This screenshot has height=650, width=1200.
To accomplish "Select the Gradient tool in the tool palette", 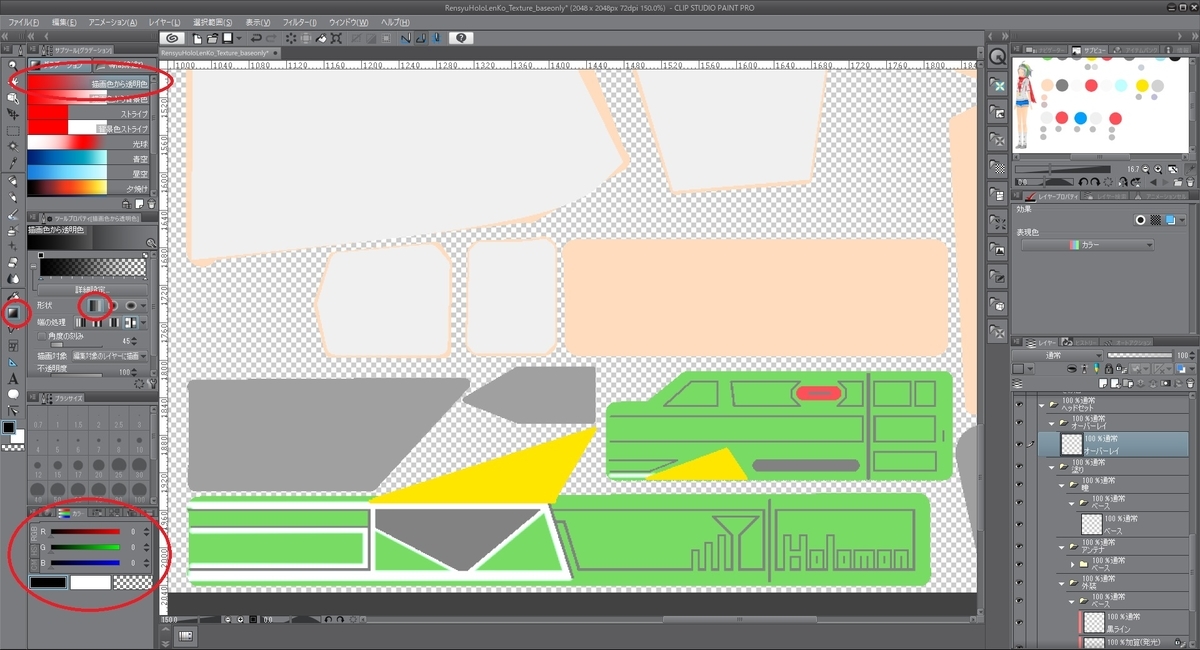I will coord(14,312).
